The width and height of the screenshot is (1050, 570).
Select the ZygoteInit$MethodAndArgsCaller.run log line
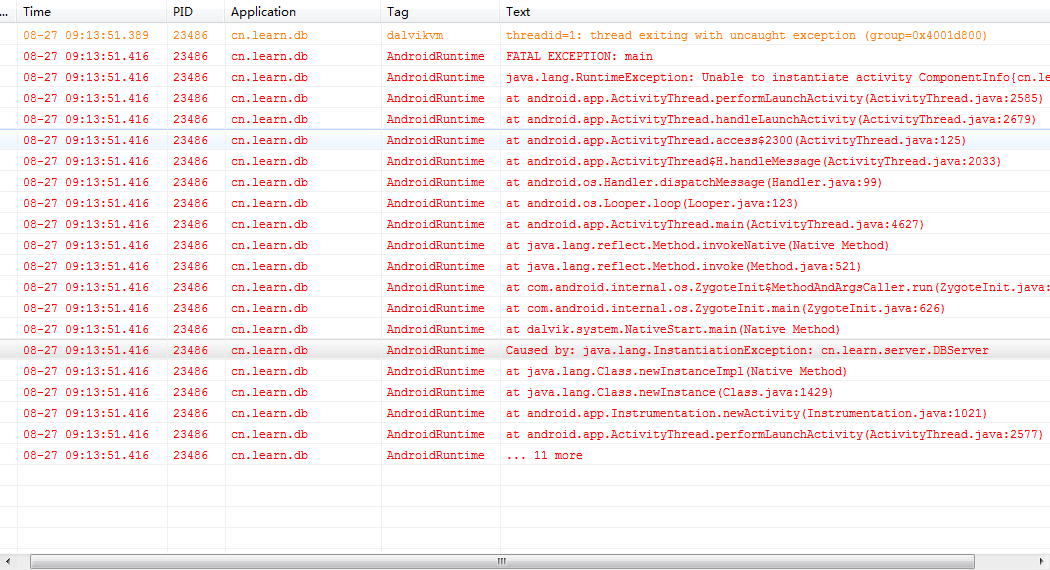click(525, 287)
